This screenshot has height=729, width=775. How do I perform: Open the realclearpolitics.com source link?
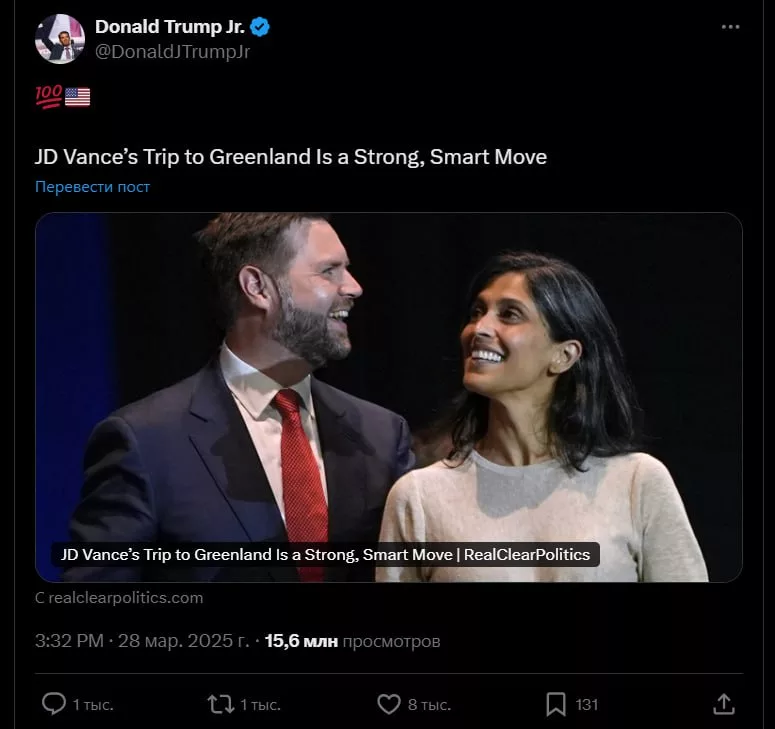pos(119,598)
